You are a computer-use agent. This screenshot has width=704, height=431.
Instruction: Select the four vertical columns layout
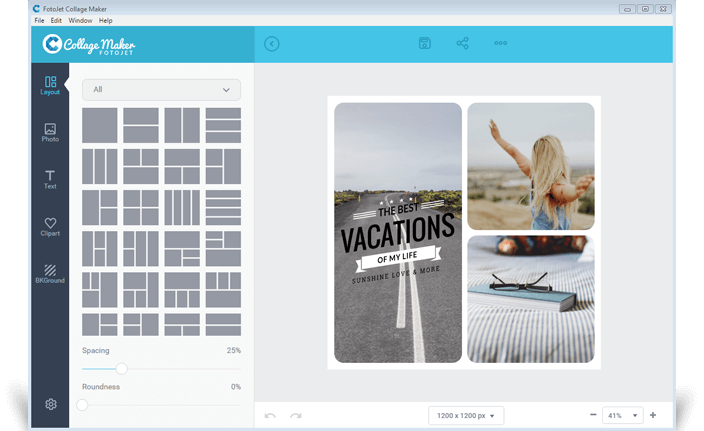tap(182, 207)
